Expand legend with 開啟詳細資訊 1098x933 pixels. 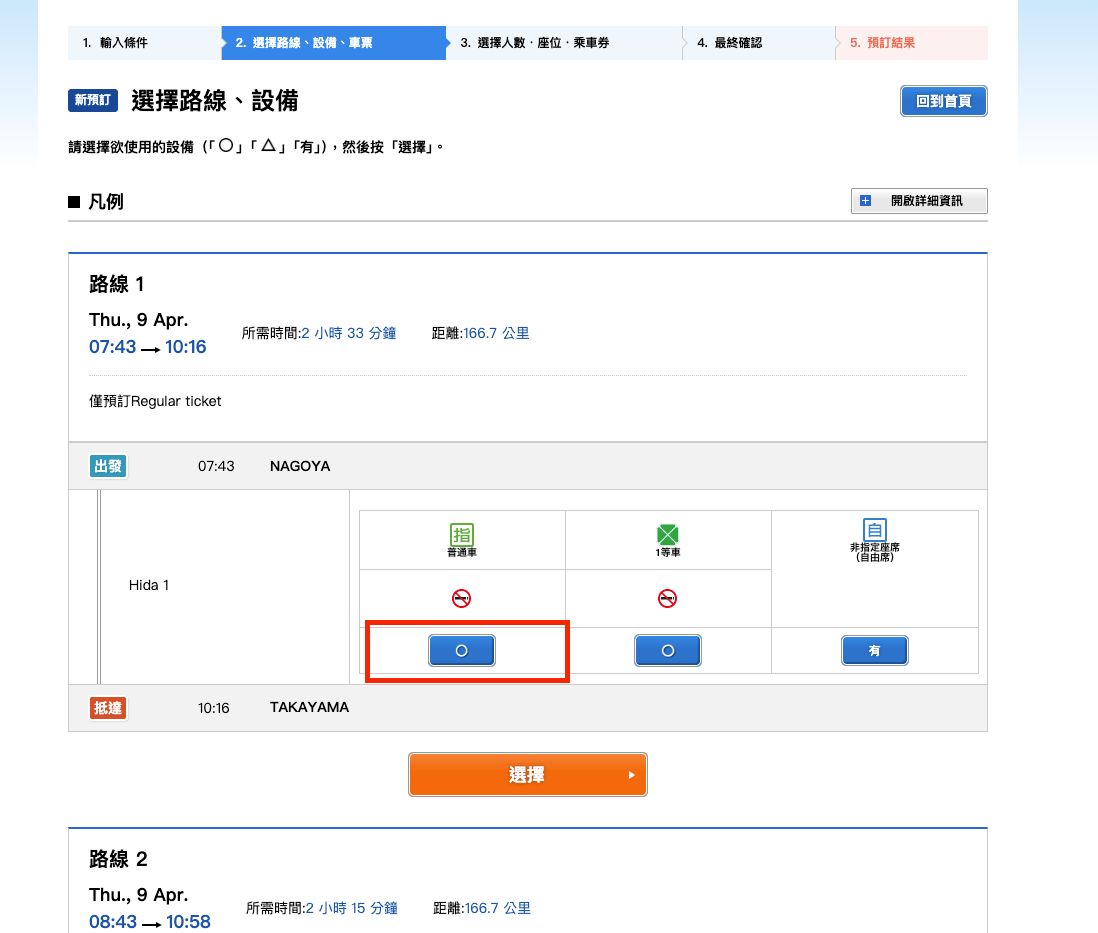[919, 201]
